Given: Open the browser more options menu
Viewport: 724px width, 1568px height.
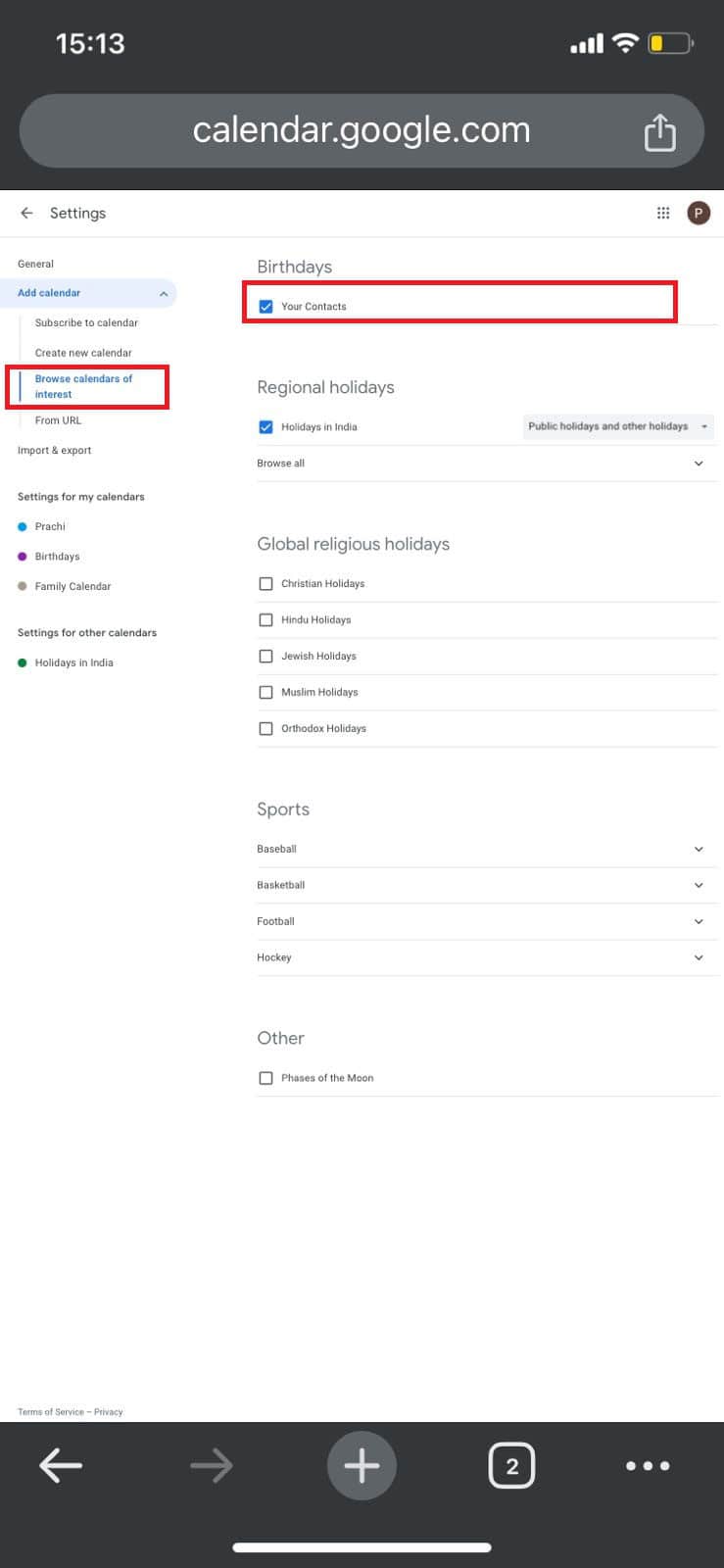Looking at the screenshot, I should pos(648,1466).
